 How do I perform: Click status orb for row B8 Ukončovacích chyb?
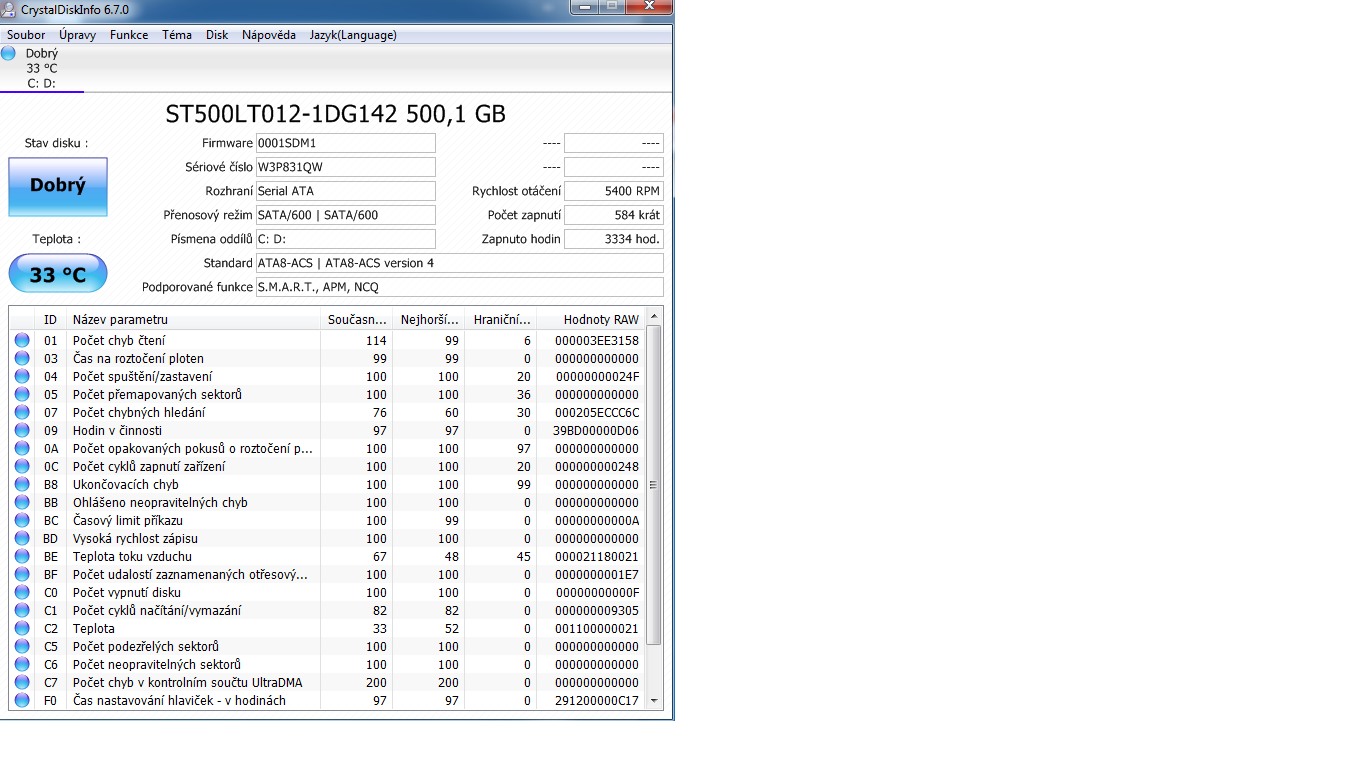[22, 485]
